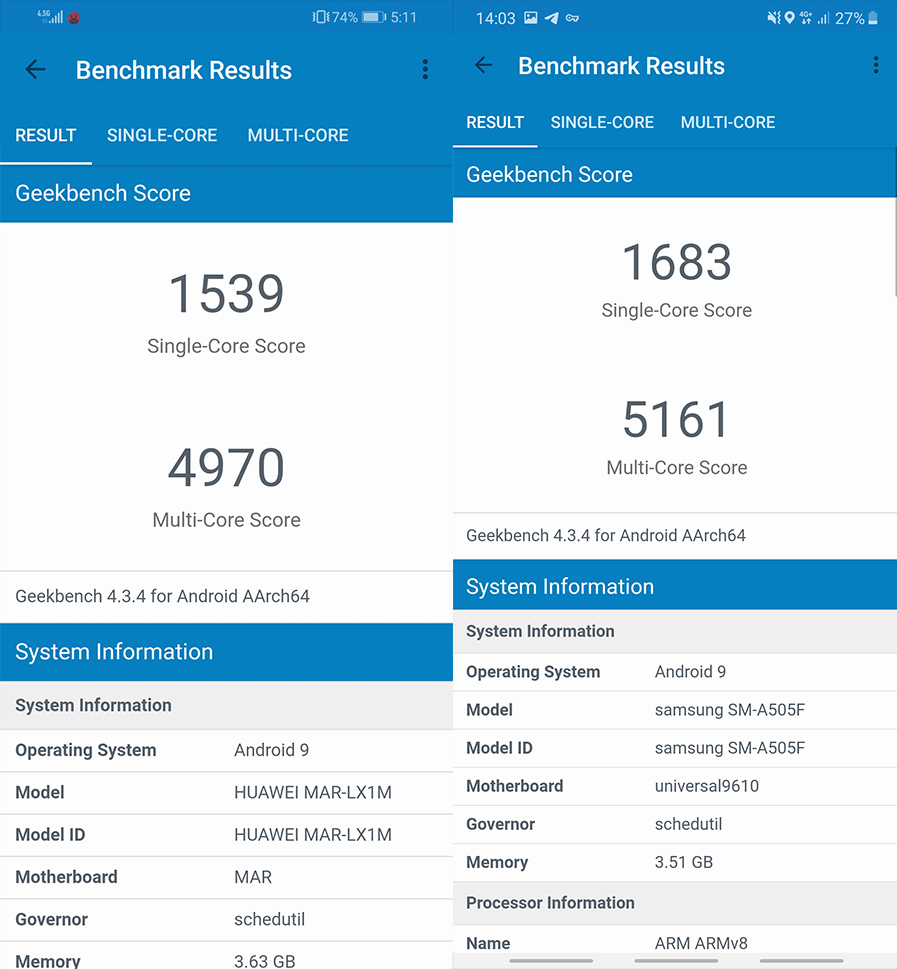897x969 pixels.
Task: Tap clock showing 5:11
Action: [404, 17]
